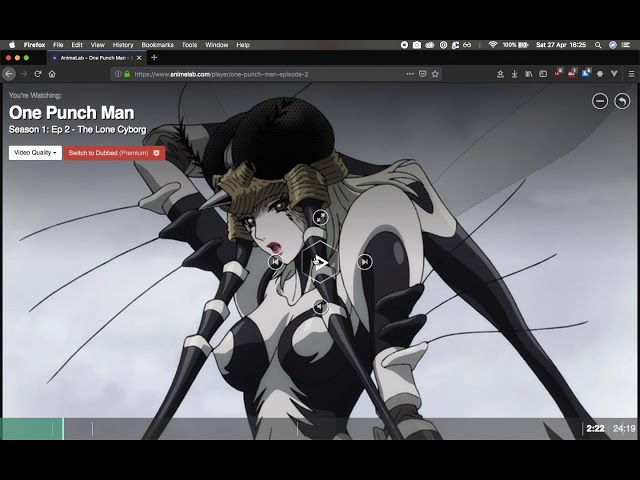Click the V-shaped extension icon
Screen dimensions: 640x480
pyautogui.click(x=614, y=74)
